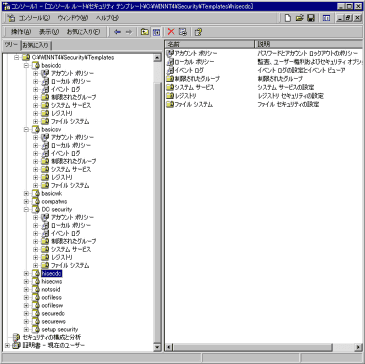365x364 pixels.
Task: Collapse the basicsv template node
Action: click(26, 129)
